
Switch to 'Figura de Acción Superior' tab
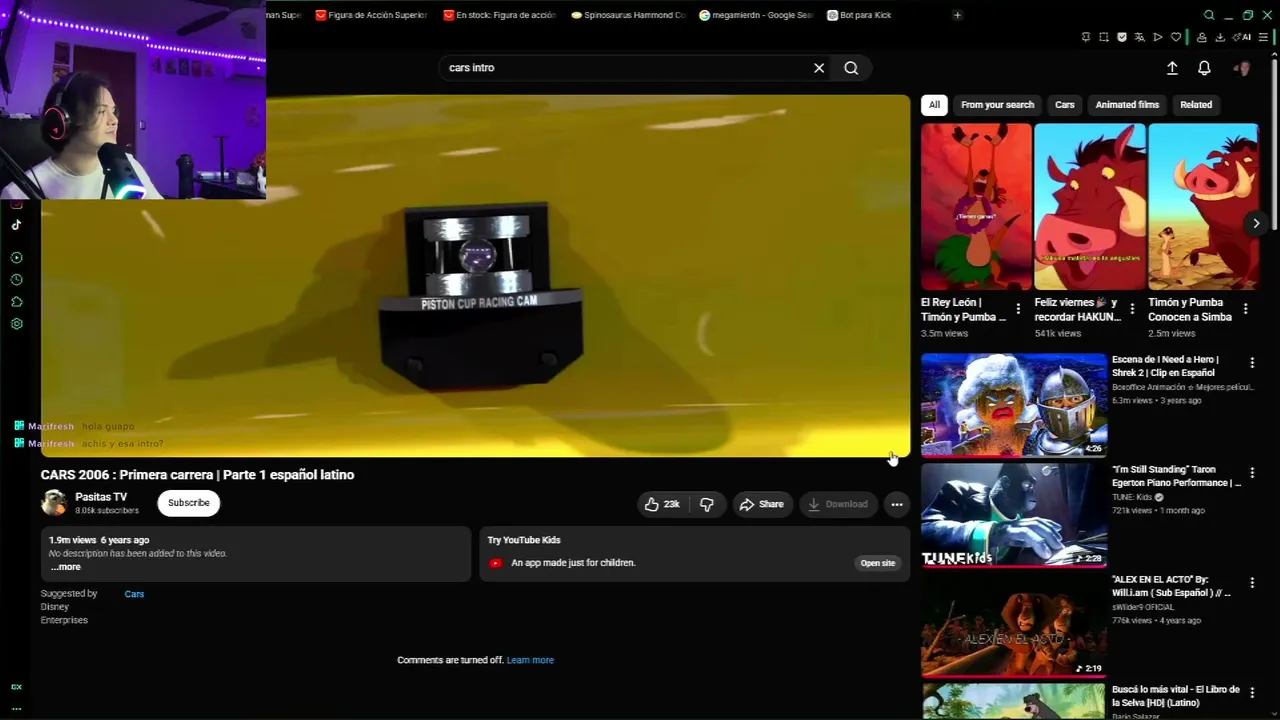tap(371, 15)
